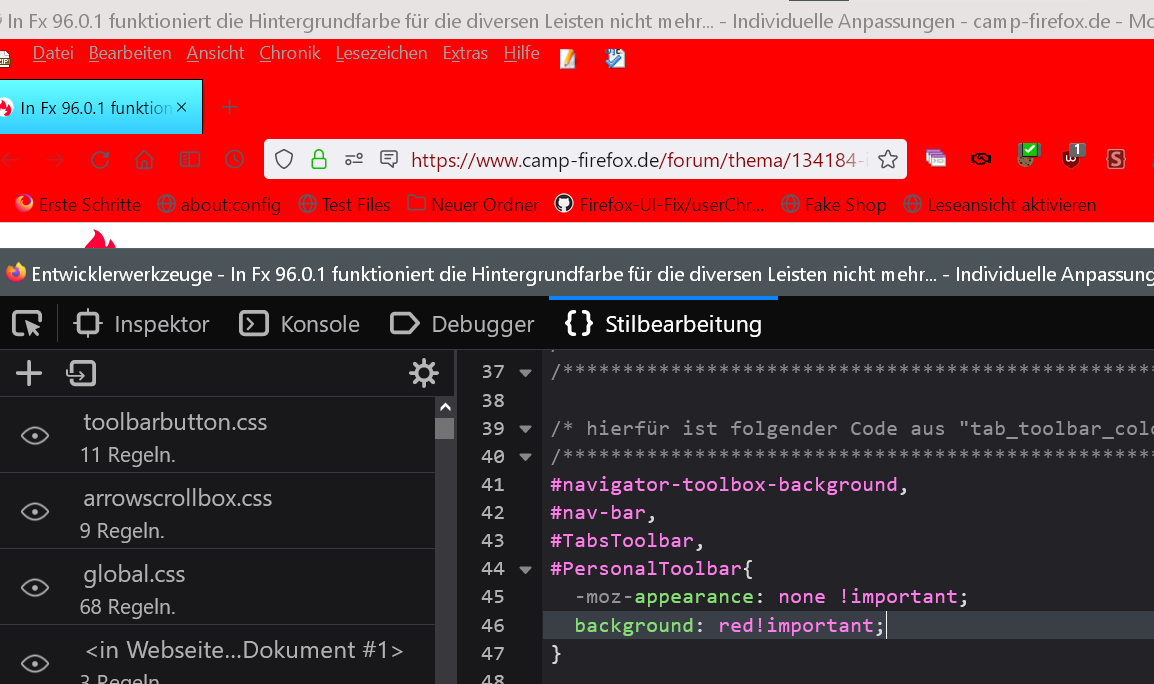Open the Fake Shop bookmark
1154x684 pixels.
(834, 205)
